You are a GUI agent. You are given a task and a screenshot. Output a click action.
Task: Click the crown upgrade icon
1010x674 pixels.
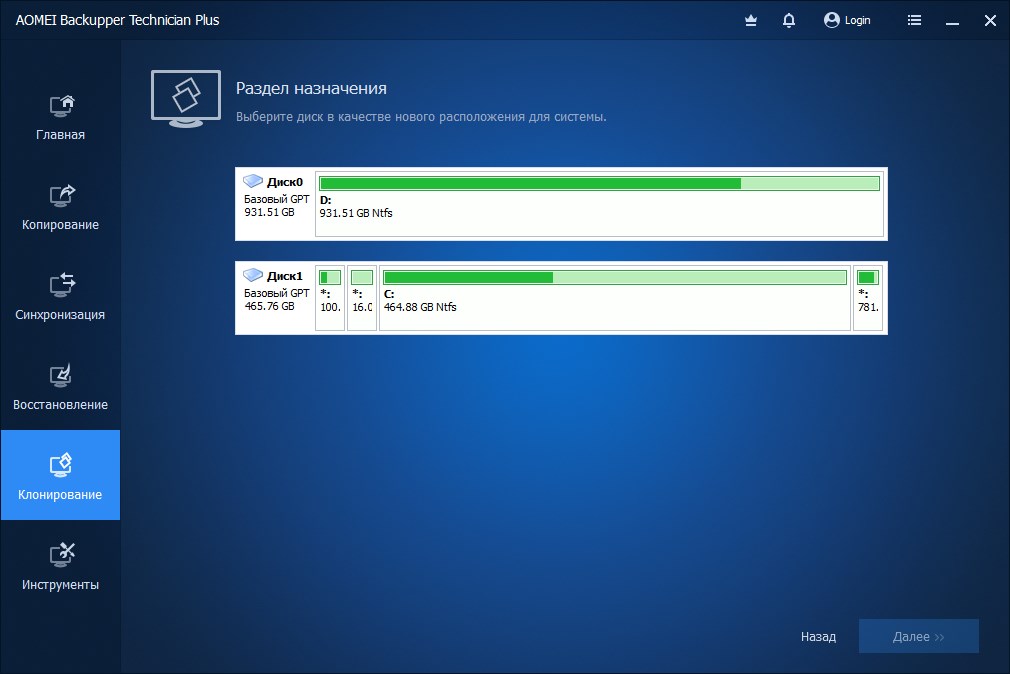(x=750, y=21)
